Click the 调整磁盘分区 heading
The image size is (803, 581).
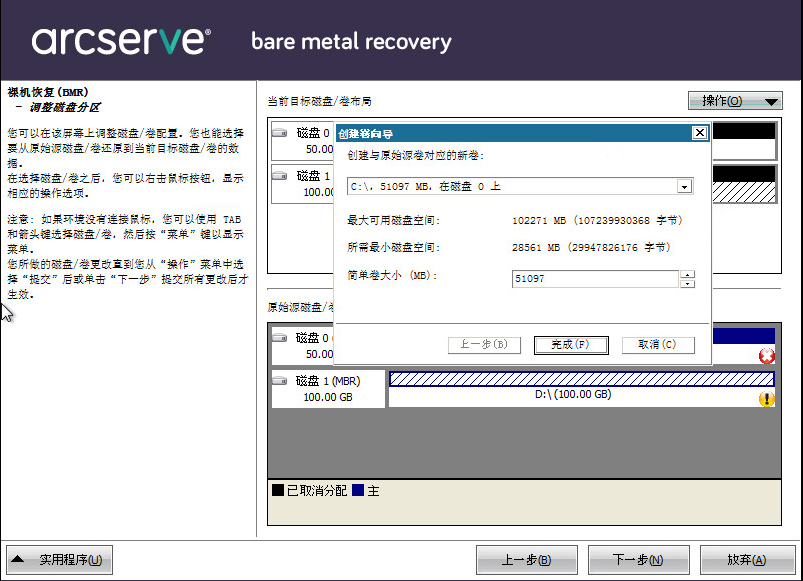click(x=65, y=107)
